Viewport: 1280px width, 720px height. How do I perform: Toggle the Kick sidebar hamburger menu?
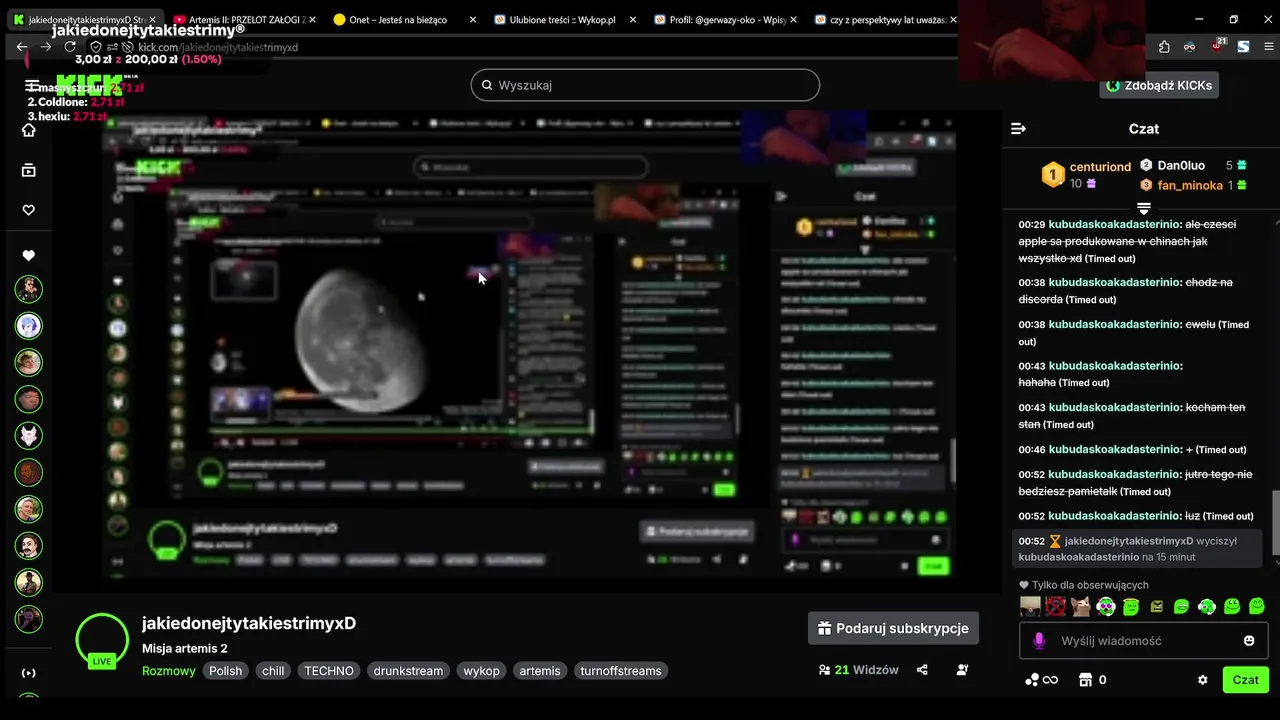pos(32,86)
